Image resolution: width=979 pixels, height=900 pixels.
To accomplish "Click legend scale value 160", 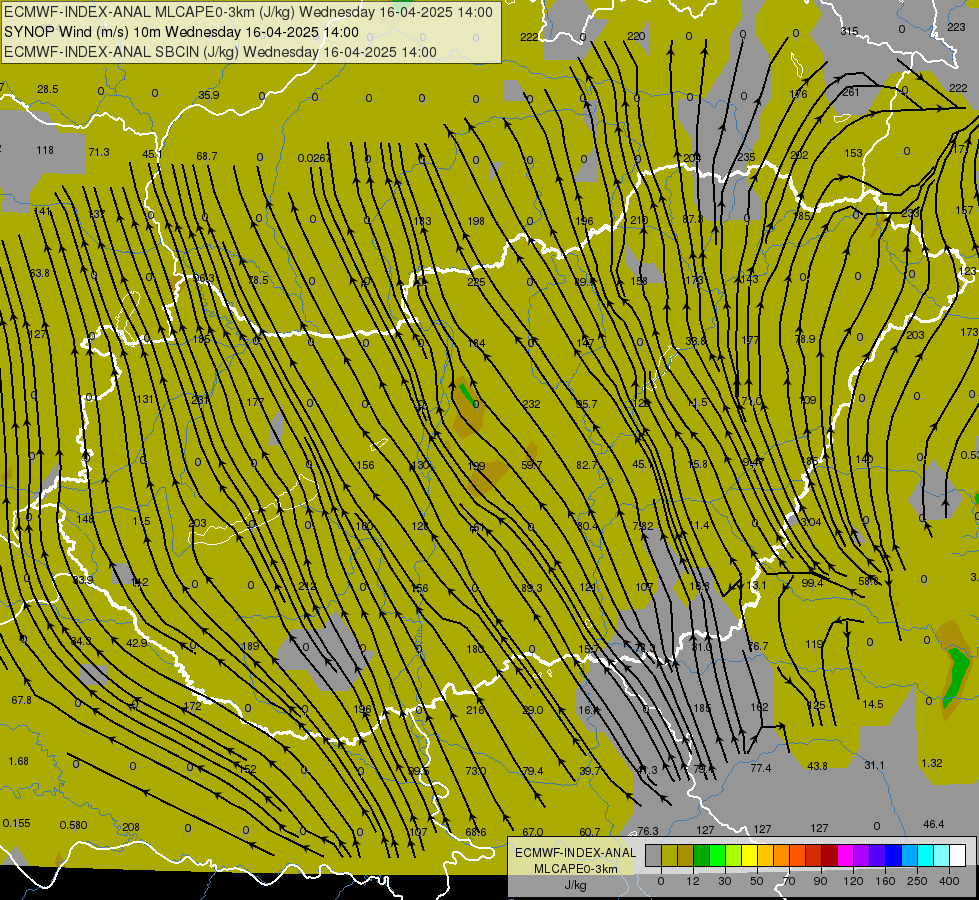I will click(x=885, y=881).
